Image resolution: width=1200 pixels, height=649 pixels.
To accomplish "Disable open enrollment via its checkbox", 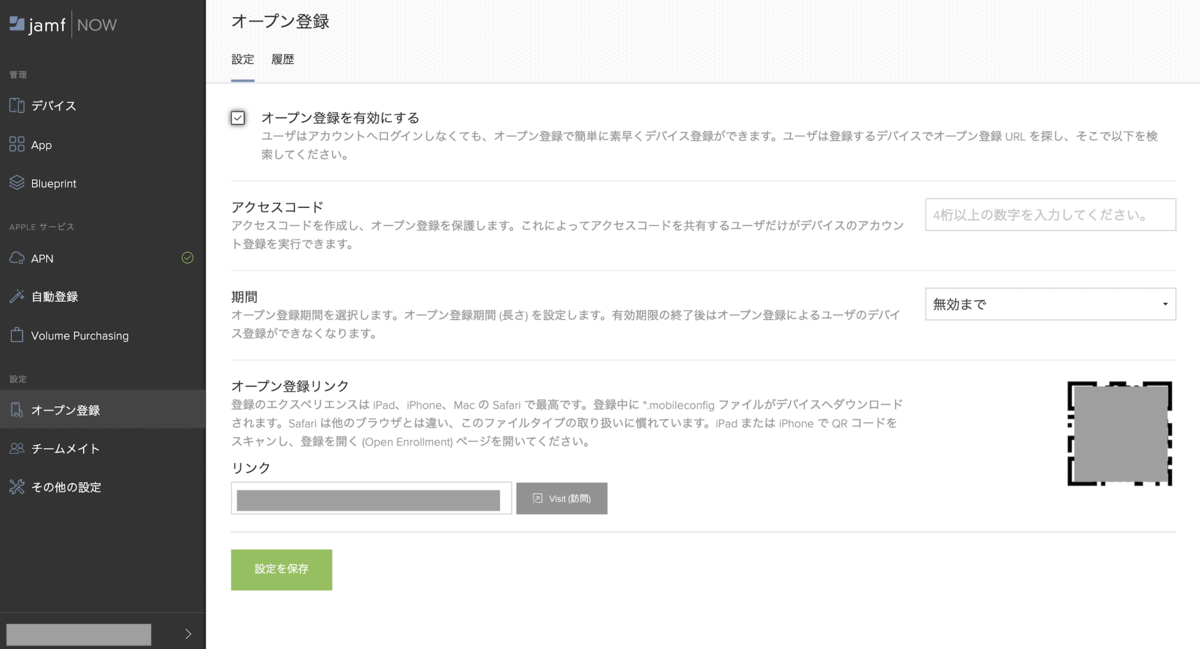I will coord(237,117).
